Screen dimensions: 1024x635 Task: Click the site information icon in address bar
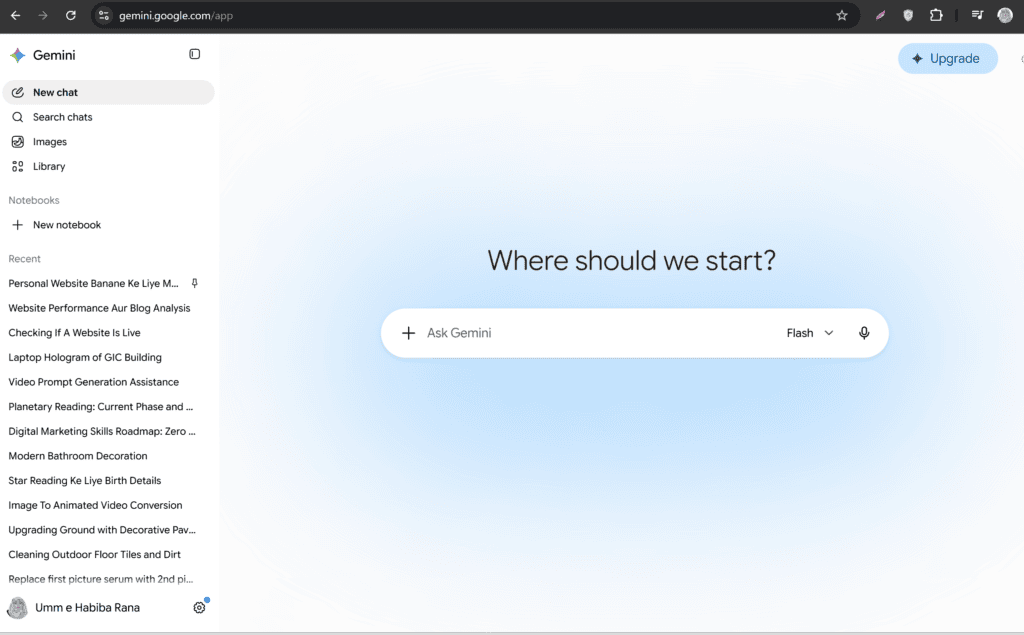click(104, 16)
